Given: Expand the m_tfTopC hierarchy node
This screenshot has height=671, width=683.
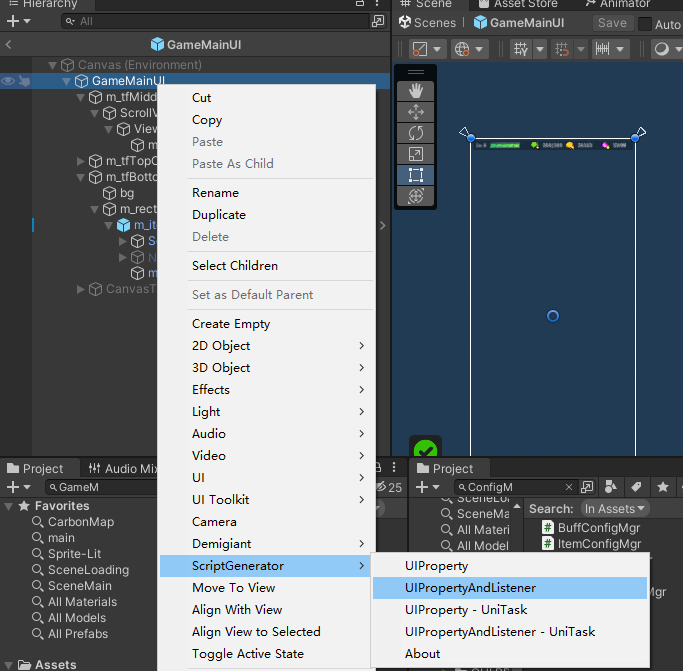Looking at the screenshot, I should pos(81,161).
